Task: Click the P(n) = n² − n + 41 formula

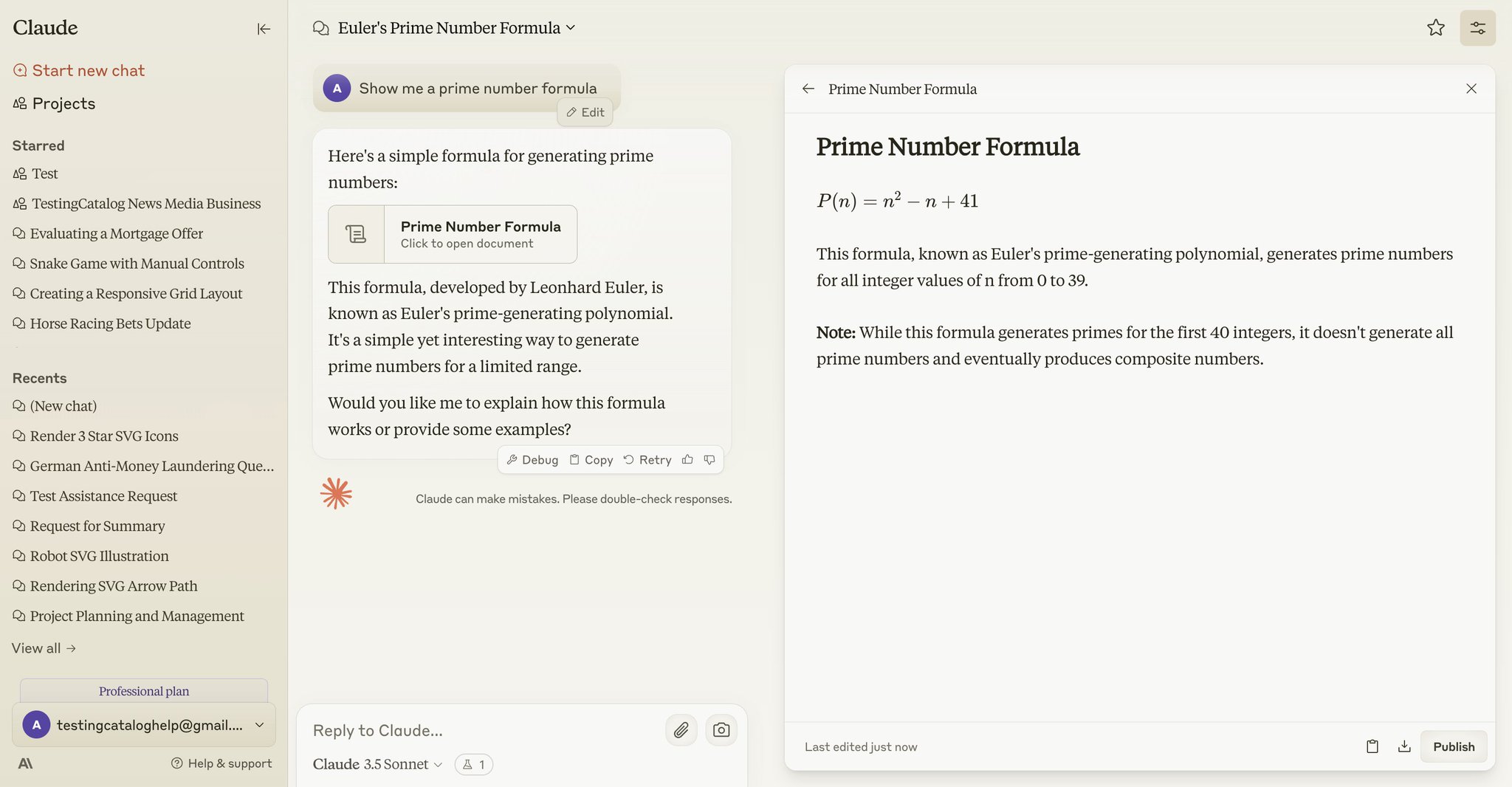Action: 897,201
